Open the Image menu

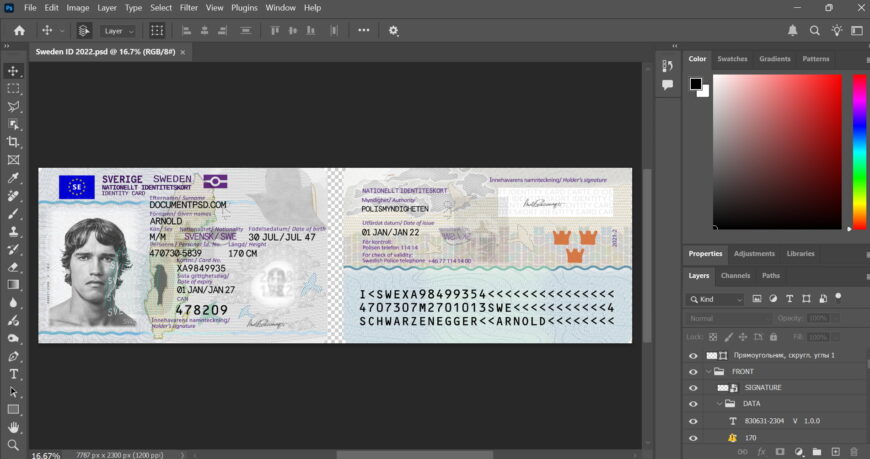[78, 8]
